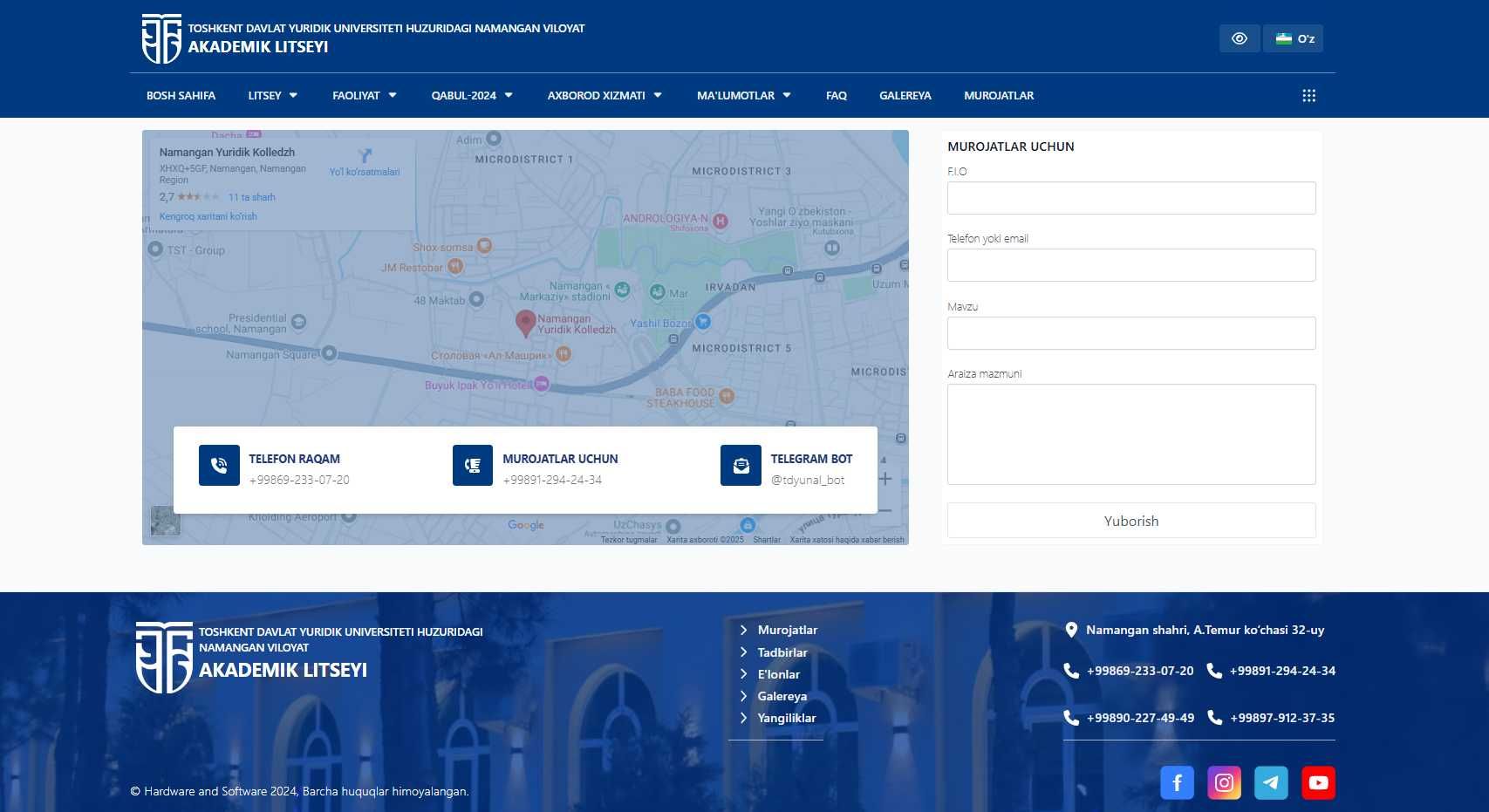Expand the AXBOROD XIZMATI dropdown menu
The image size is (1489, 812).
pos(604,96)
